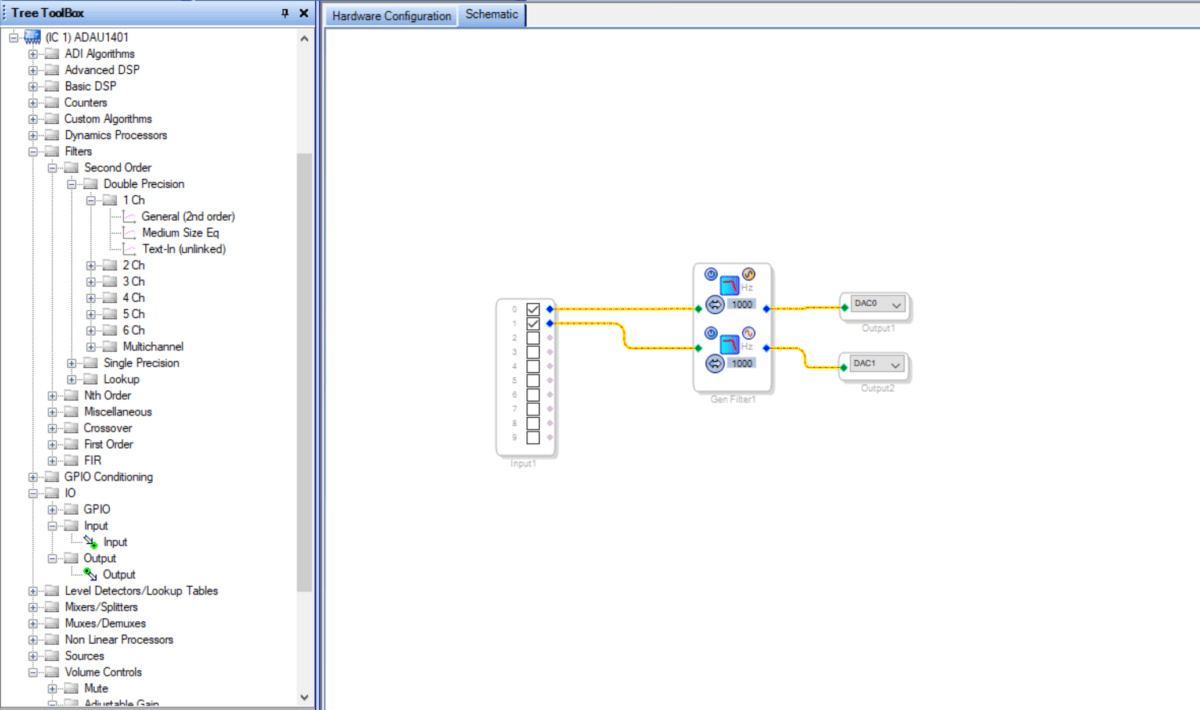Image resolution: width=1200 pixels, height=710 pixels.
Task: Switch to the Schematic tab
Action: [x=492, y=15]
